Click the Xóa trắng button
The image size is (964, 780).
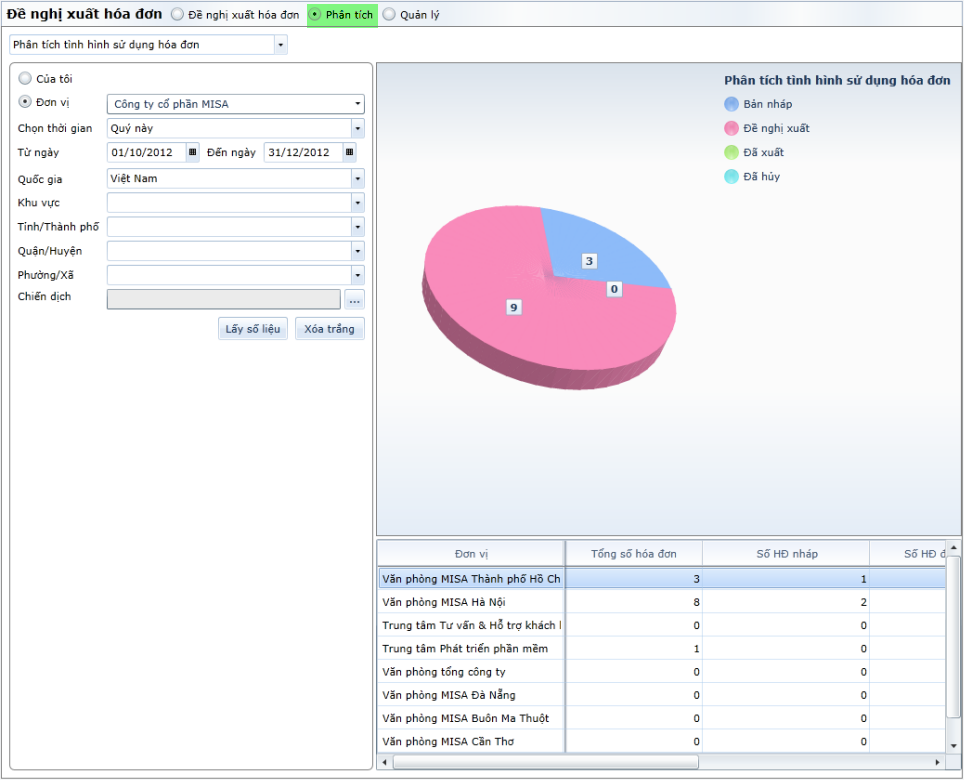click(x=329, y=329)
